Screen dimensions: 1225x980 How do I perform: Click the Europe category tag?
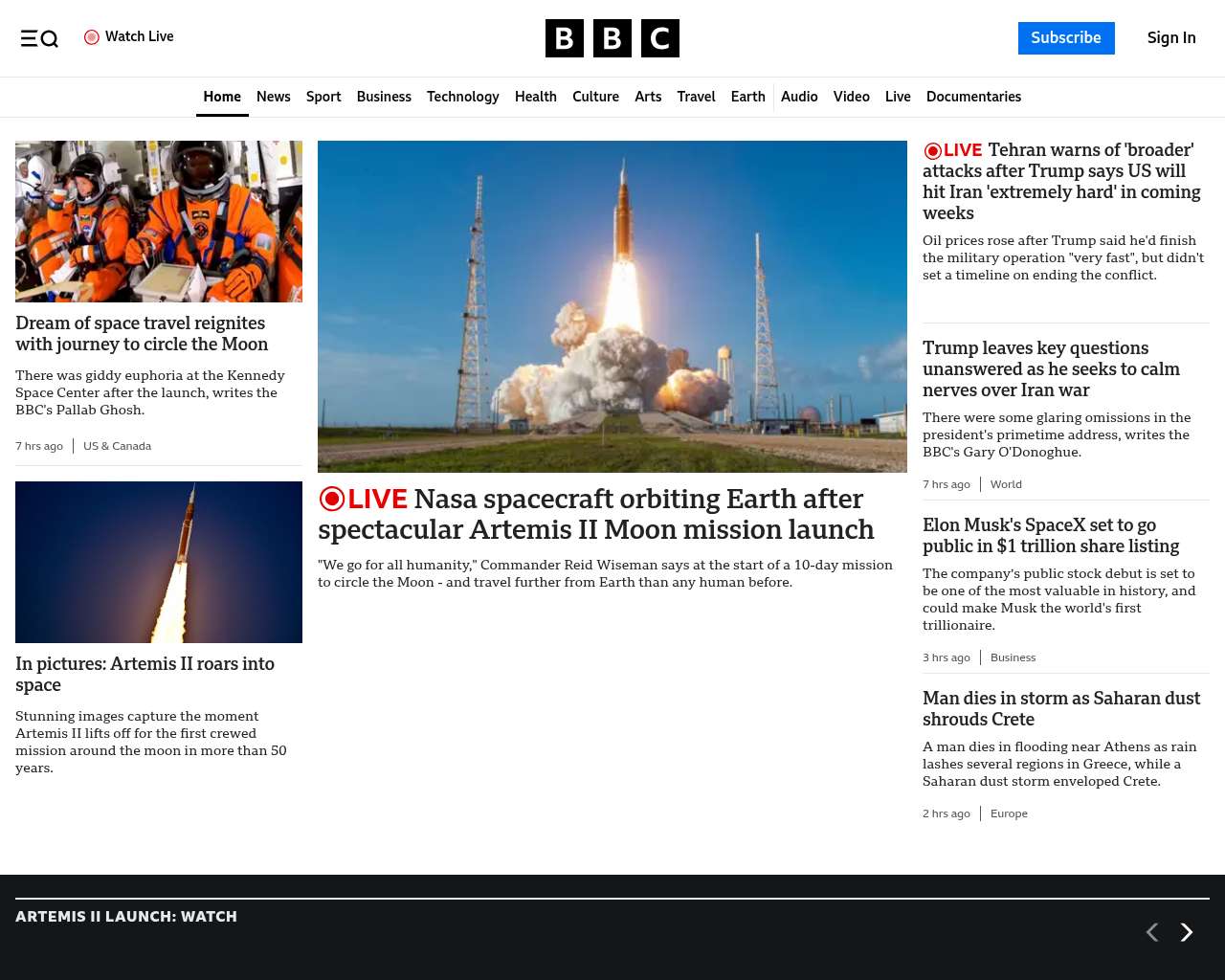pyautogui.click(x=1009, y=813)
